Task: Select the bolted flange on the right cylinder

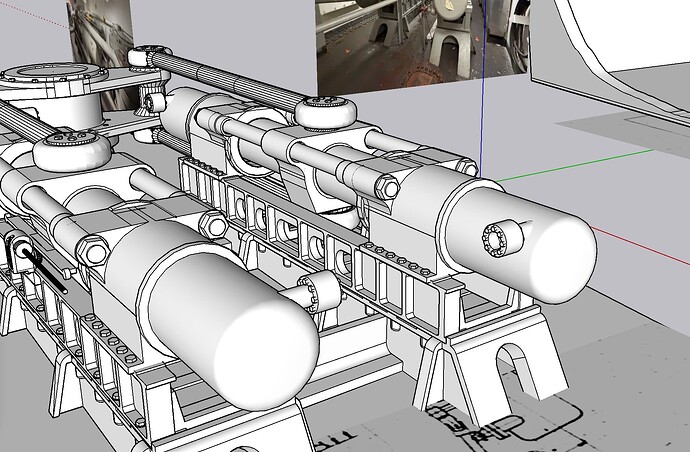Action: [x=503, y=239]
